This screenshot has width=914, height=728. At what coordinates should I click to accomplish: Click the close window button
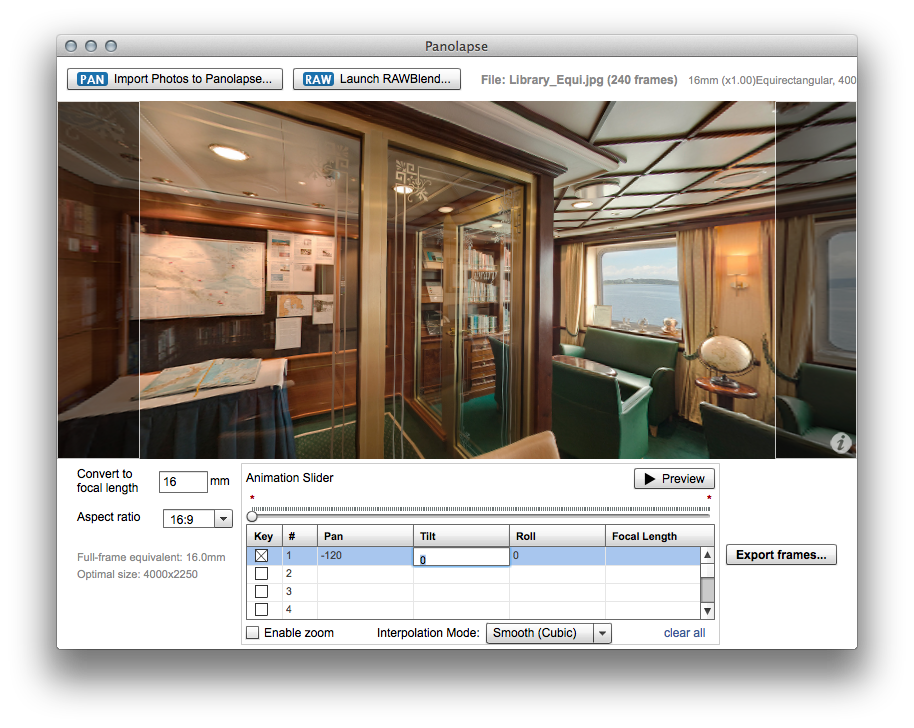(71, 46)
